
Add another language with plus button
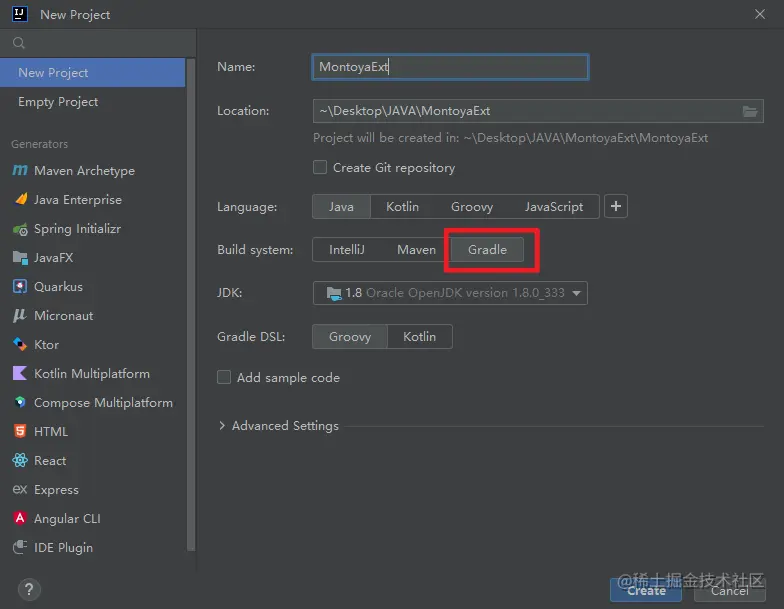[x=616, y=206]
